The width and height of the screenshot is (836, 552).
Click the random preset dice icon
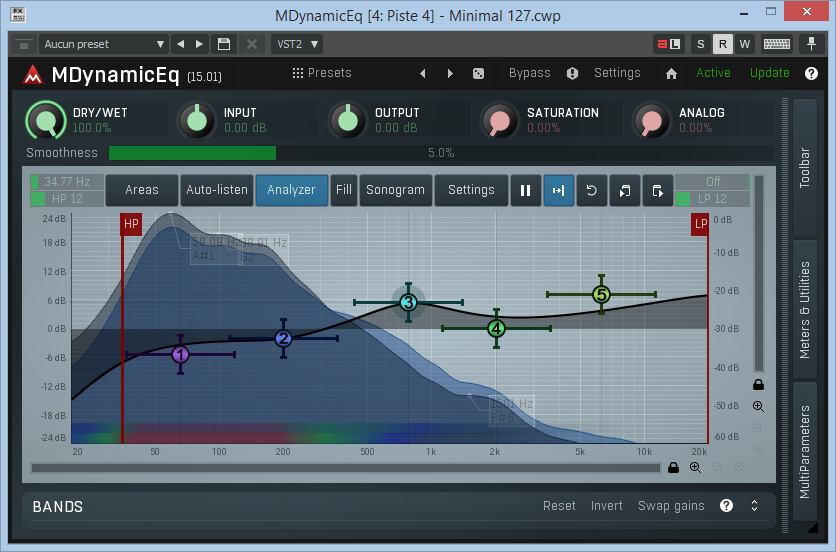478,74
